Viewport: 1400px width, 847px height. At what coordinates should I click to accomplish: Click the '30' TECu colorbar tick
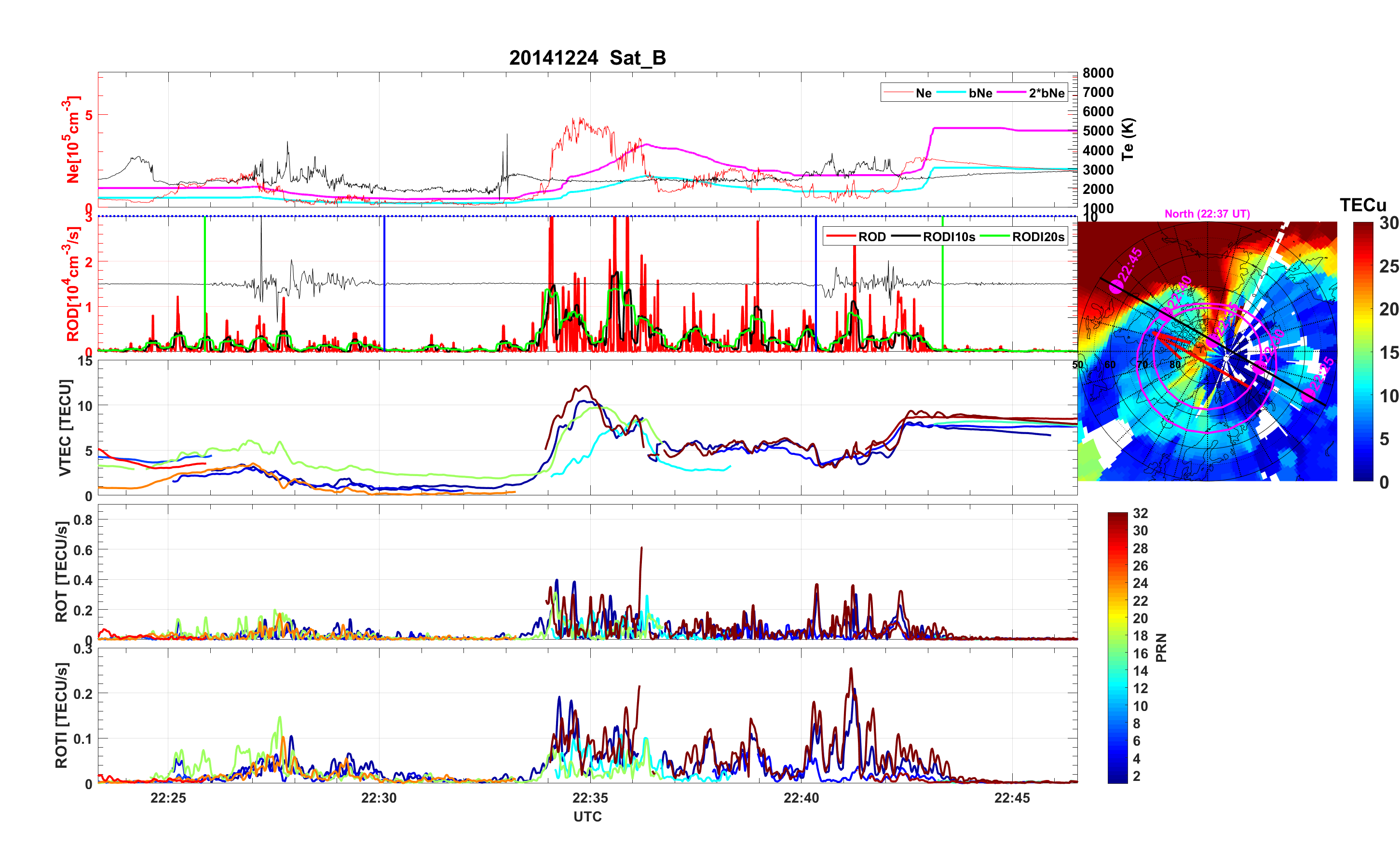pos(1389,223)
